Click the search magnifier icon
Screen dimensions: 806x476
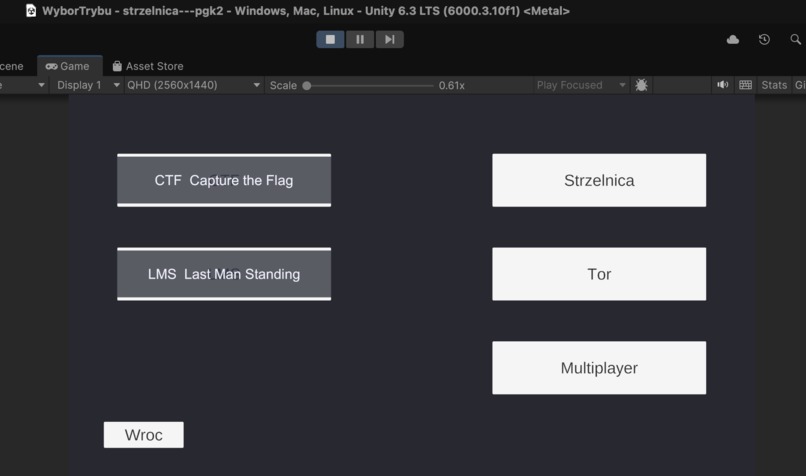(x=795, y=40)
